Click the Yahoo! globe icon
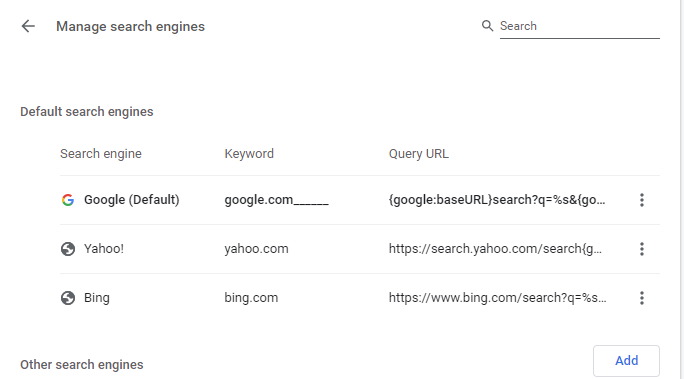This screenshot has height=379, width=684. [68, 249]
